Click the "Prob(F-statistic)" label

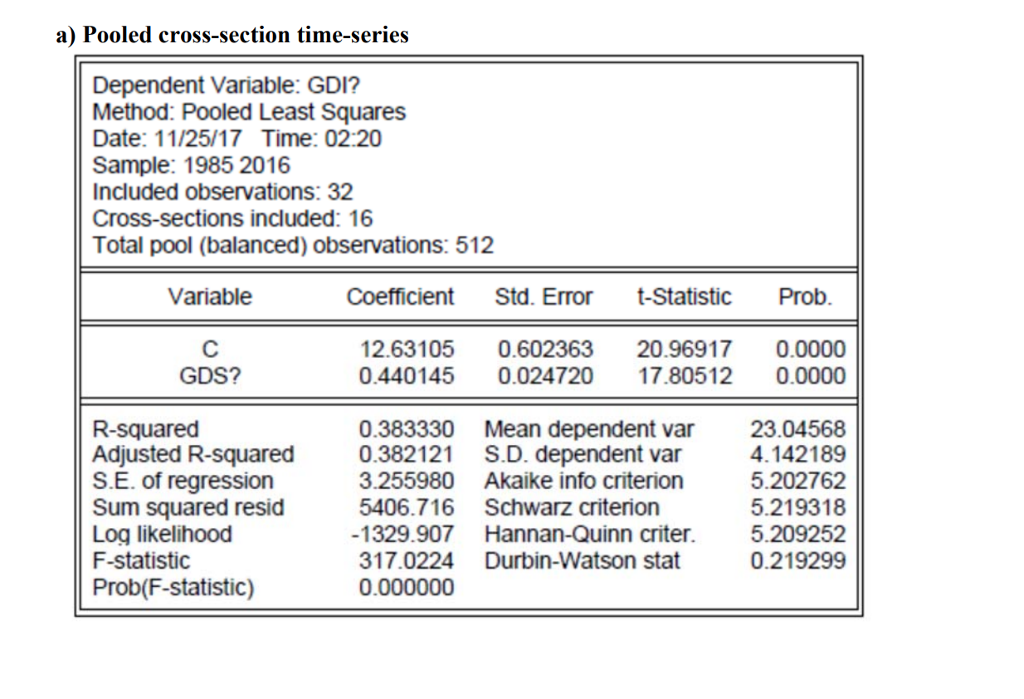coord(173,587)
